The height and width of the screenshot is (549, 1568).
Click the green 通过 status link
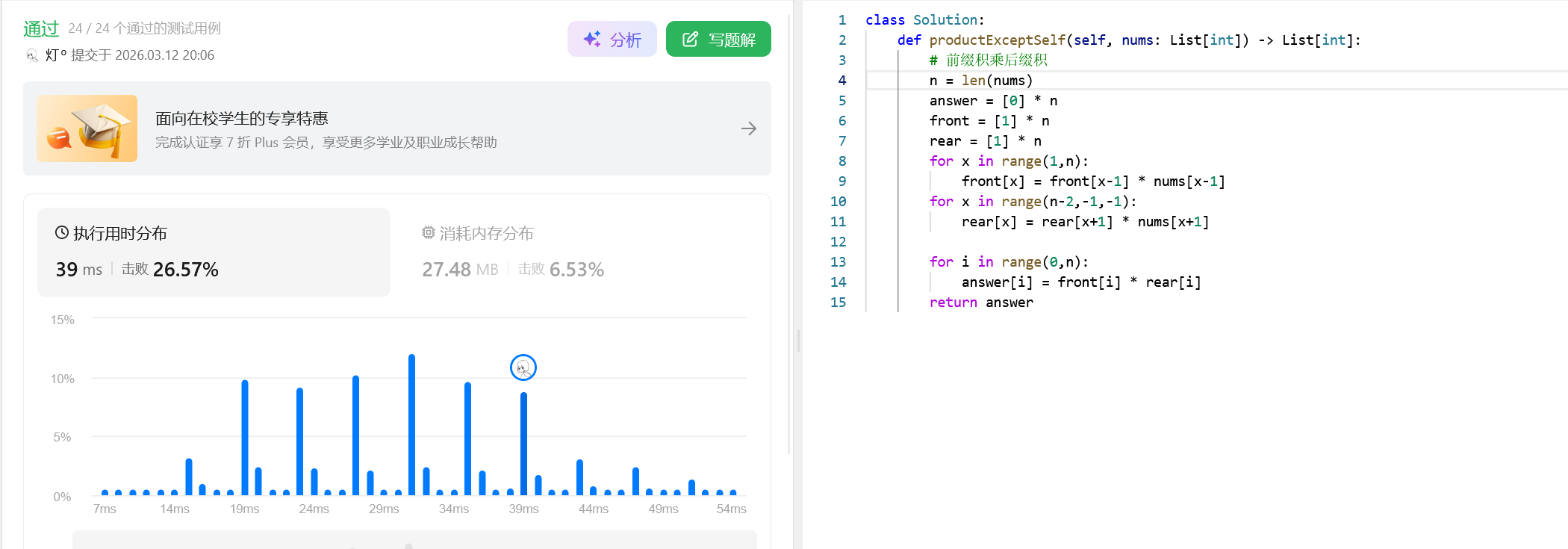[41, 28]
